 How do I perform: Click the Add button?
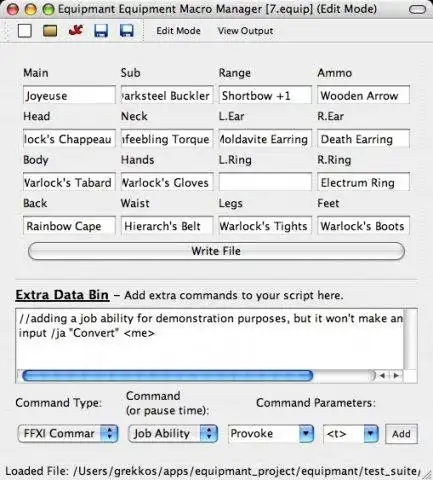point(401,434)
